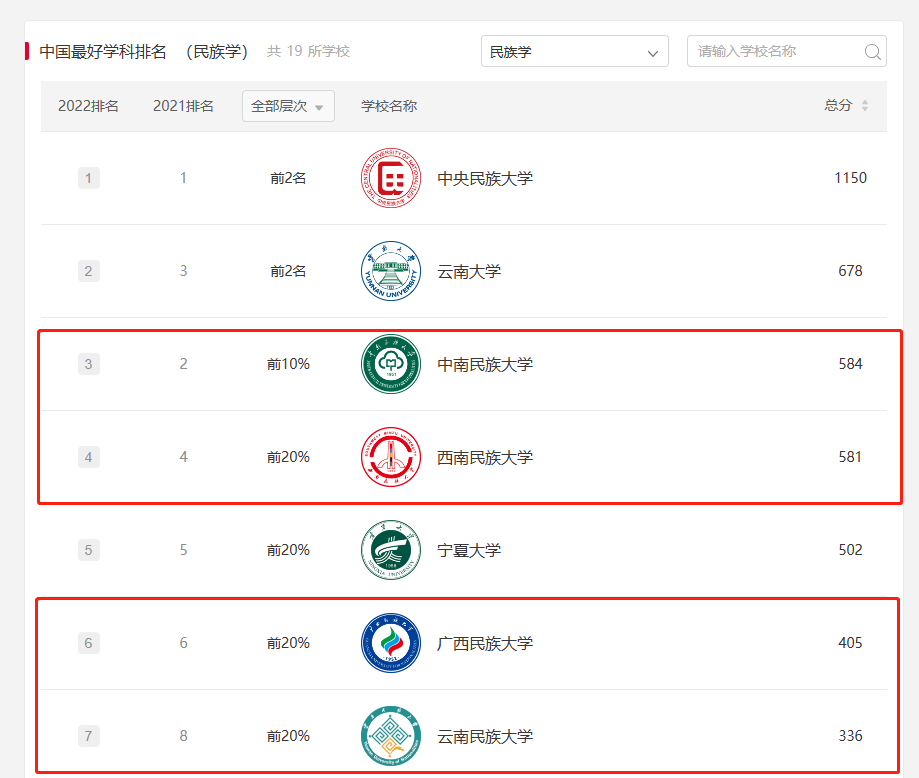Open the 云南民族大学 school link
Screen dimensions: 919x778
(485, 736)
